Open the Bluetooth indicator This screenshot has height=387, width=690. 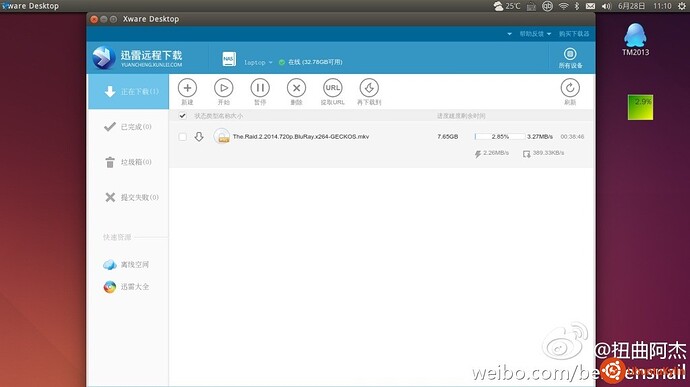click(x=577, y=6)
